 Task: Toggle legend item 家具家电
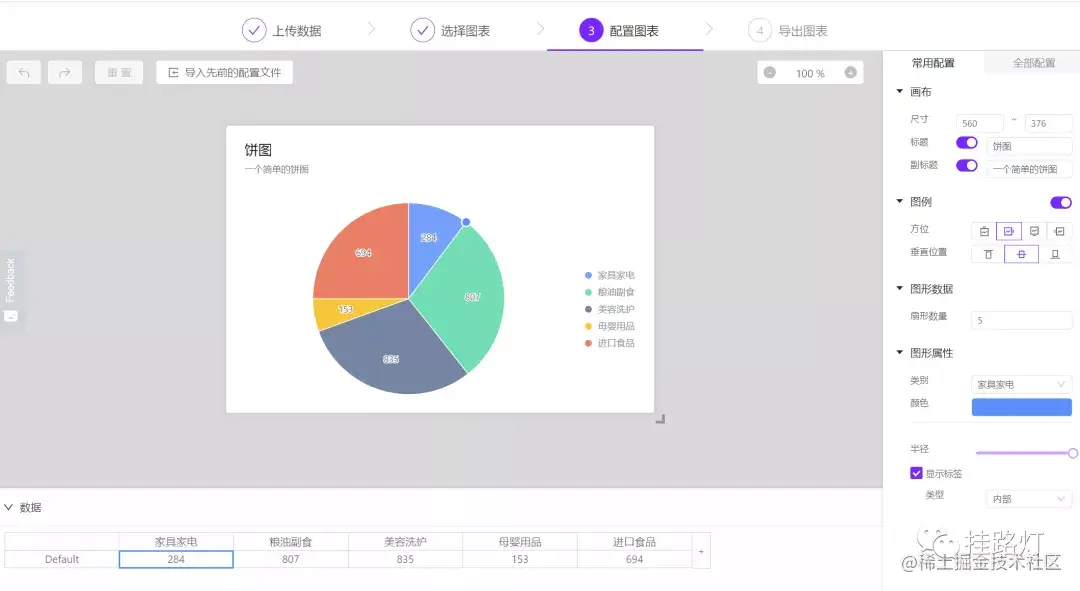[610, 276]
